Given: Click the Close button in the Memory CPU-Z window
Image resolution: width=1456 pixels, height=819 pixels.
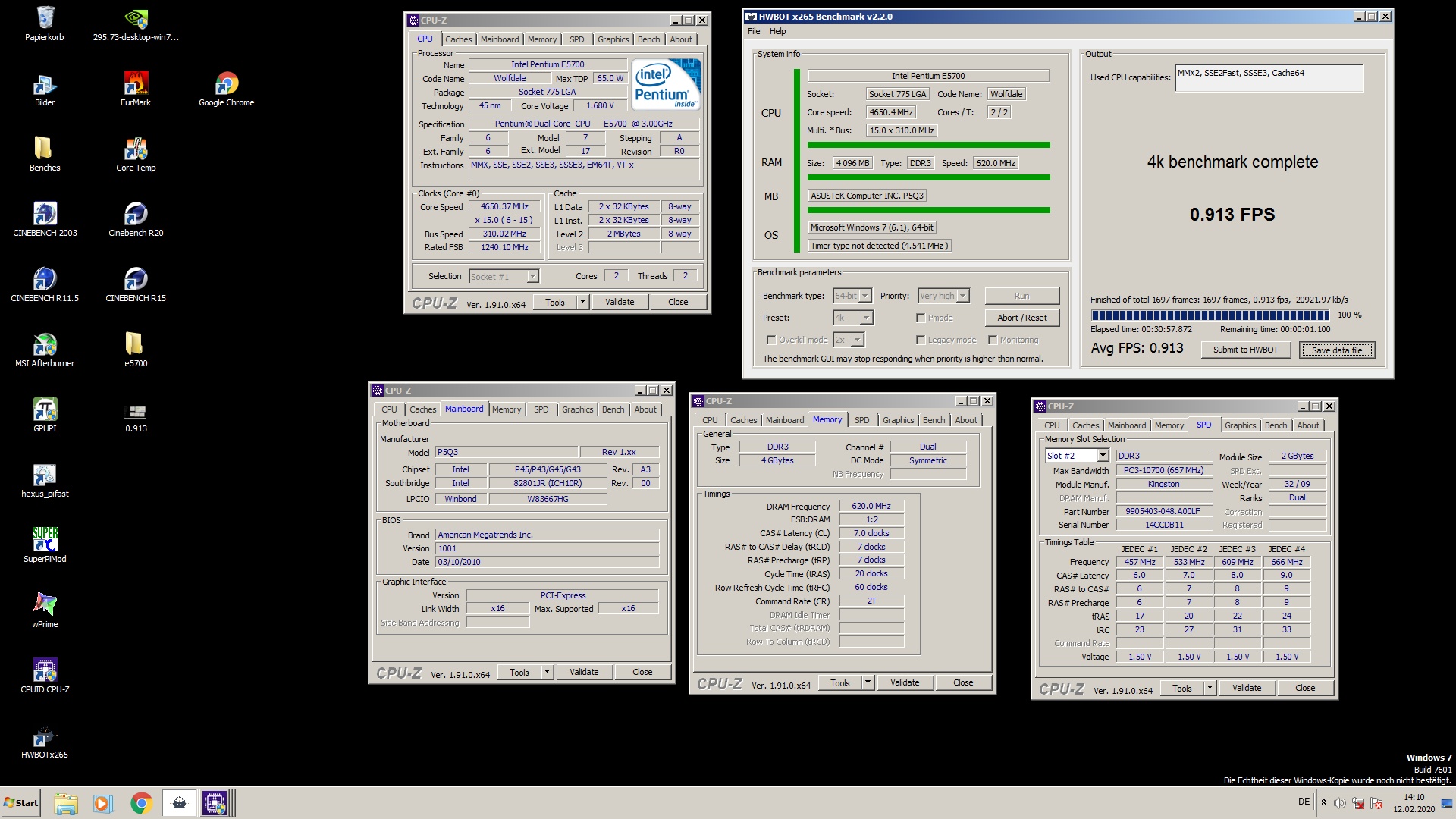Looking at the screenshot, I should click(x=963, y=682).
